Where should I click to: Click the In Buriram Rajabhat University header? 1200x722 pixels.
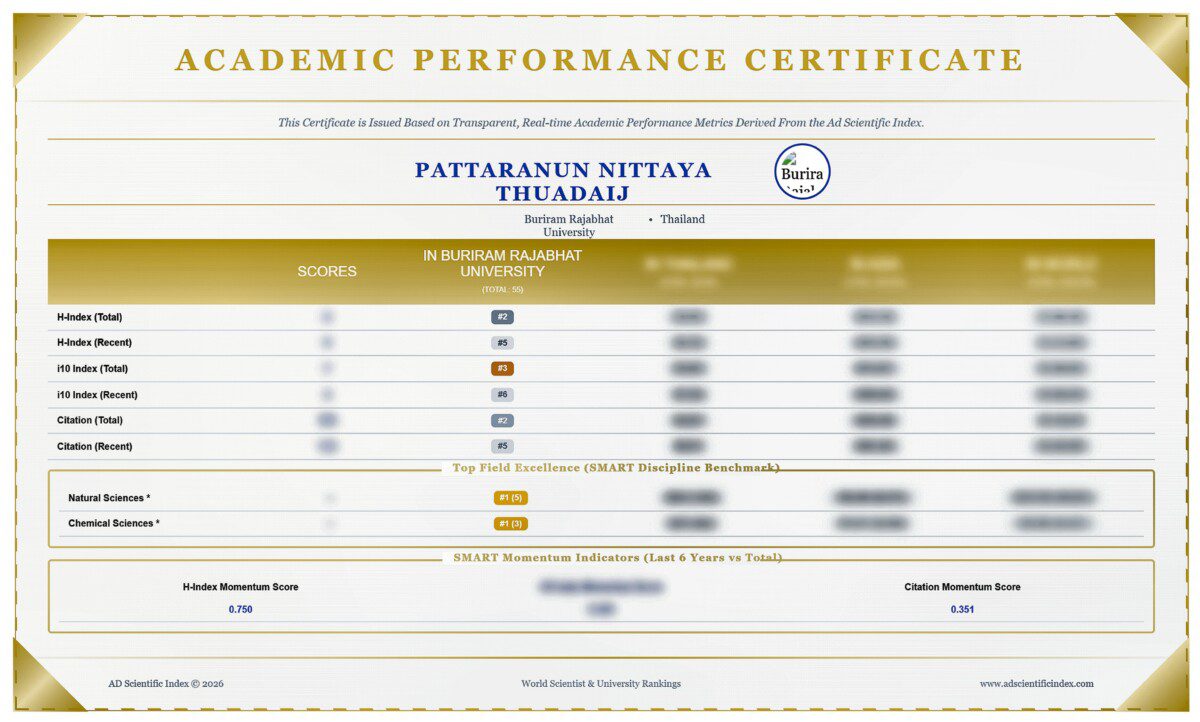(x=502, y=263)
